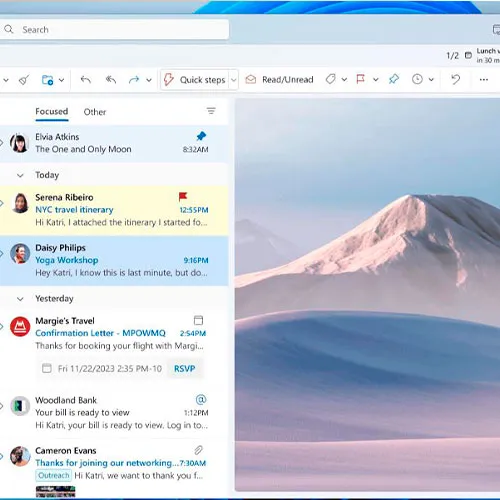
Task: Click the Lunch reminder calendar icon
Action: [x=468, y=55]
